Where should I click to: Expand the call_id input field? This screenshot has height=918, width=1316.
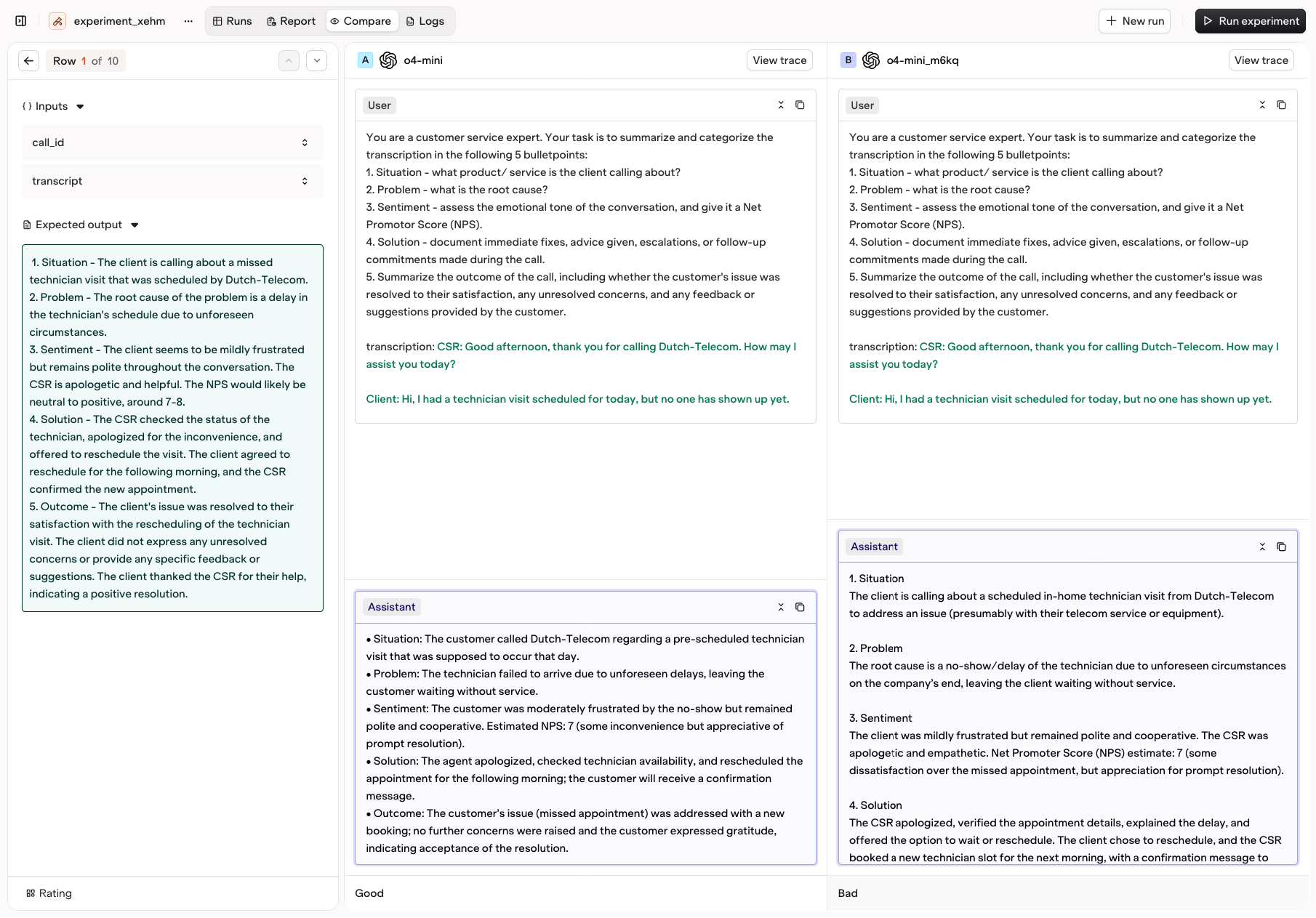pyautogui.click(x=172, y=142)
